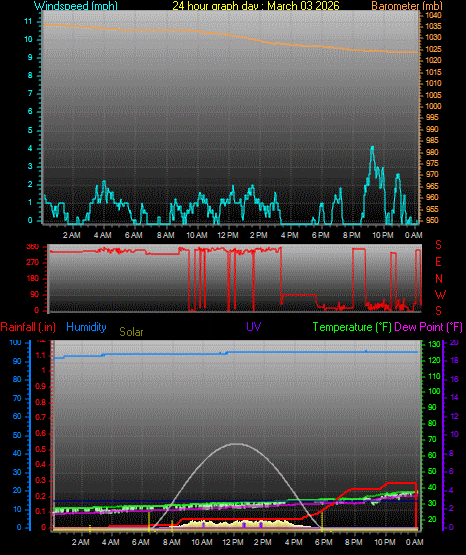Click the 7 value on the windspeed axis

30,93
